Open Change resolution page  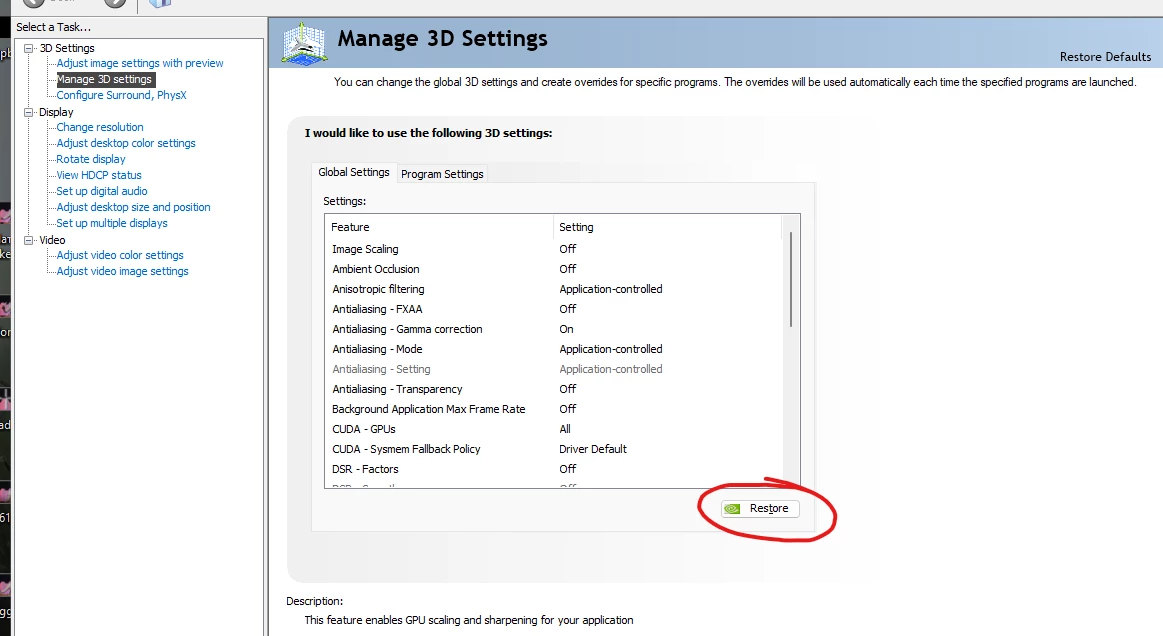pos(99,127)
